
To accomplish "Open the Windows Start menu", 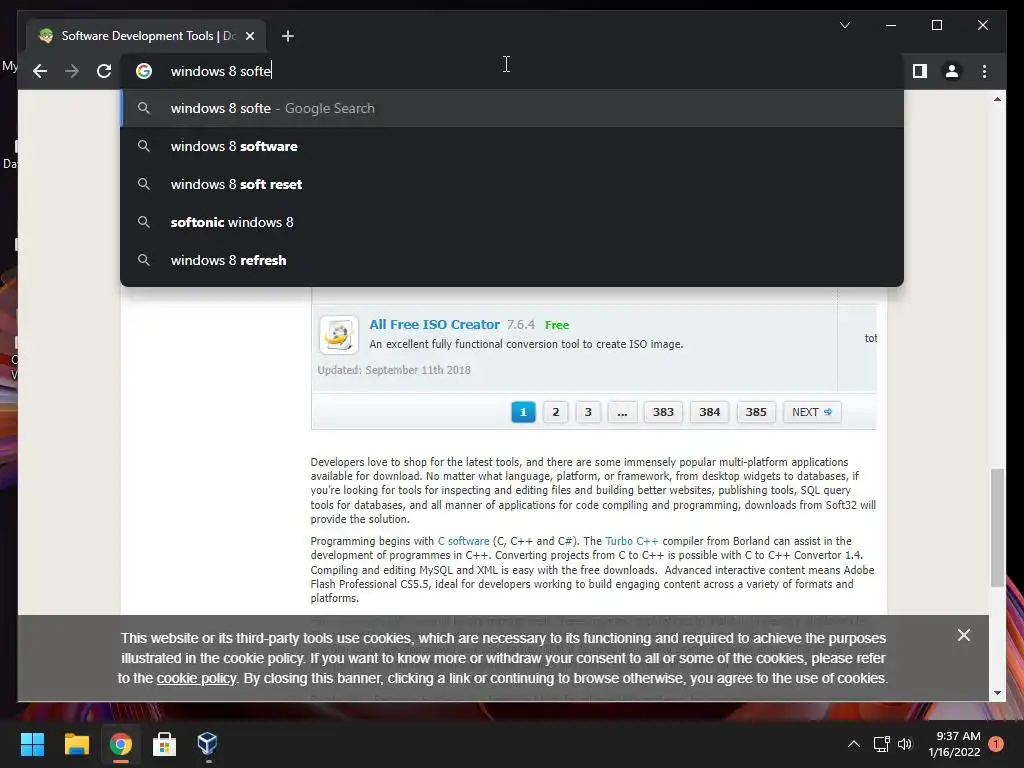I will click(32, 744).
